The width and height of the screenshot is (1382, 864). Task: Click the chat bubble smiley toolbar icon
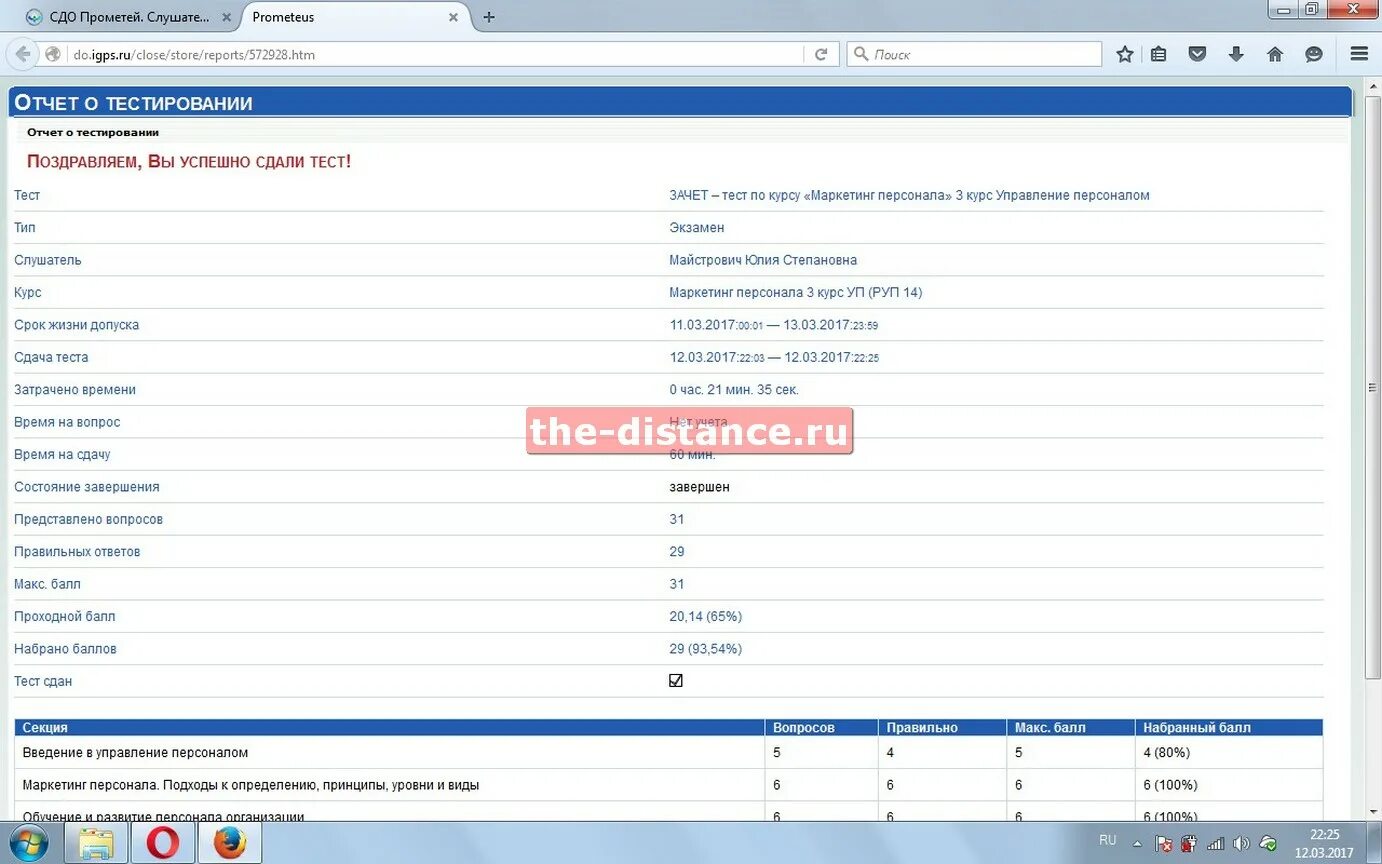pyautogui.click(x=1314, y=55)
